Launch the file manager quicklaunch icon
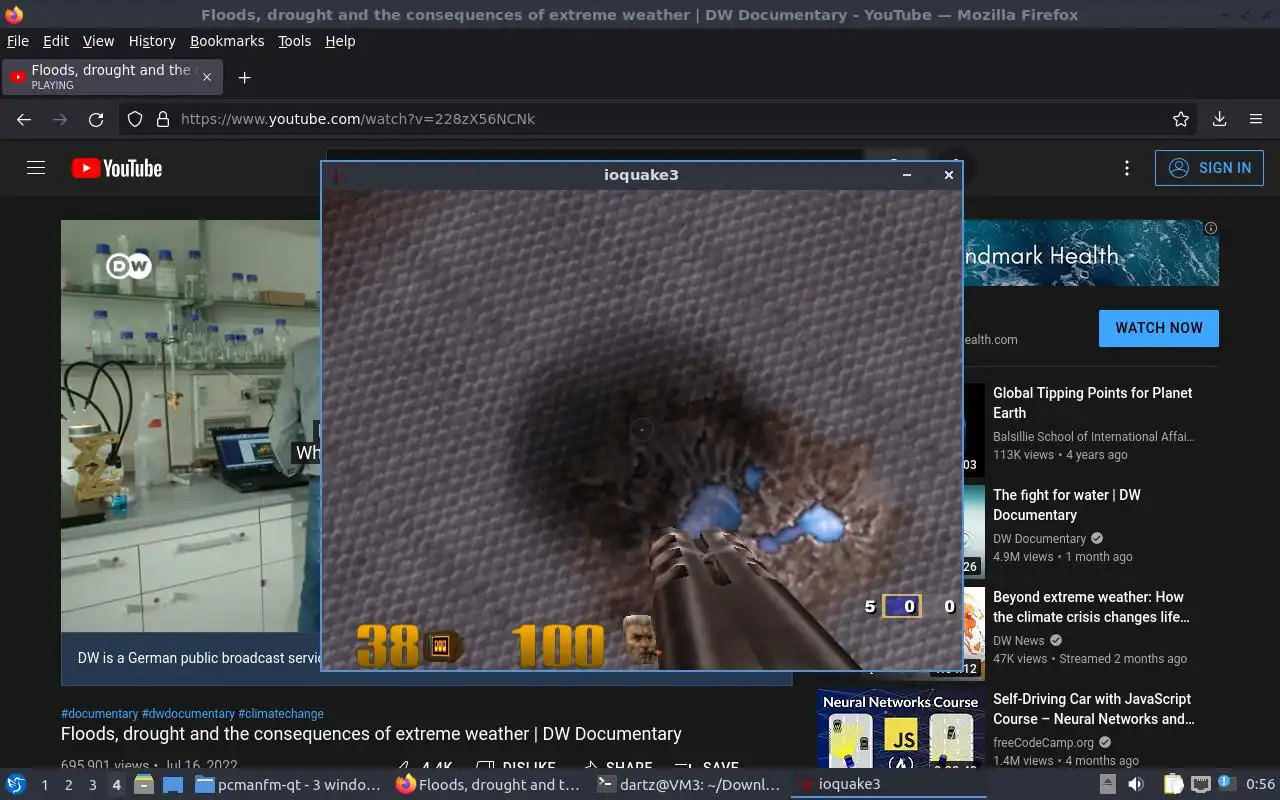Image resolution: width=1280 pixels, height=800 pixels. pos(143,785)
